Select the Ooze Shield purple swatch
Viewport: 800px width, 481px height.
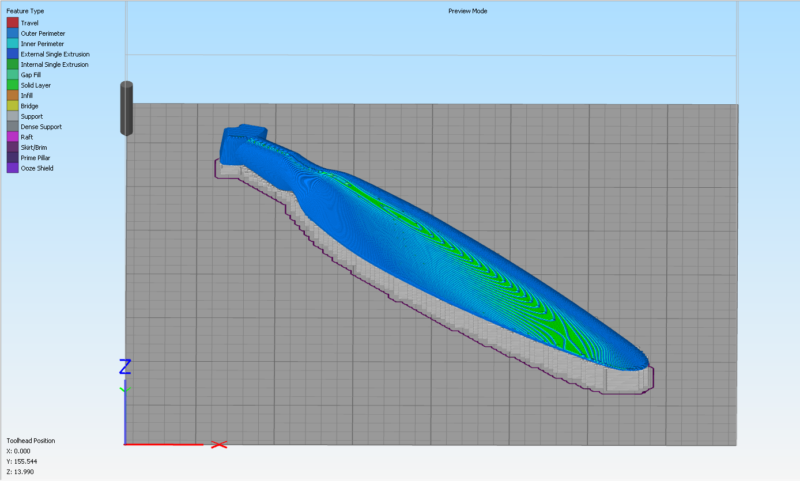click(x=12, y=168)
